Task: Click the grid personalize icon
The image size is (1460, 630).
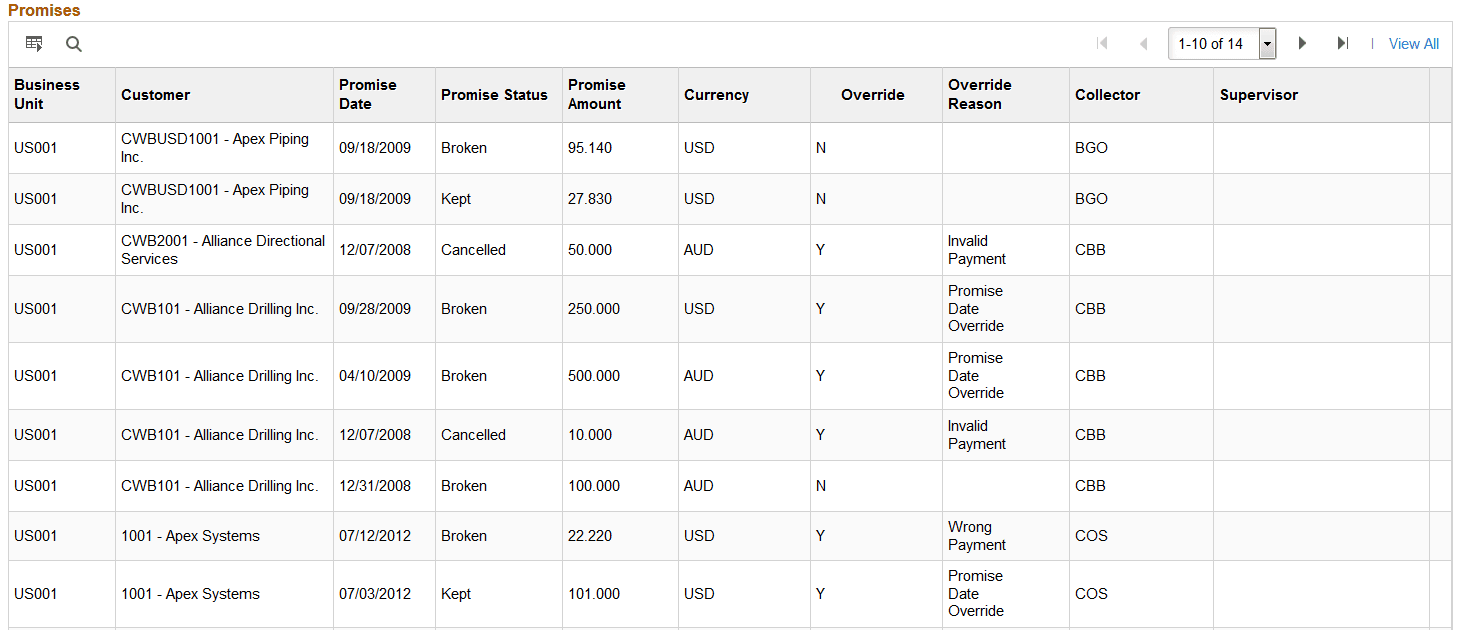Action: (34, 44)
